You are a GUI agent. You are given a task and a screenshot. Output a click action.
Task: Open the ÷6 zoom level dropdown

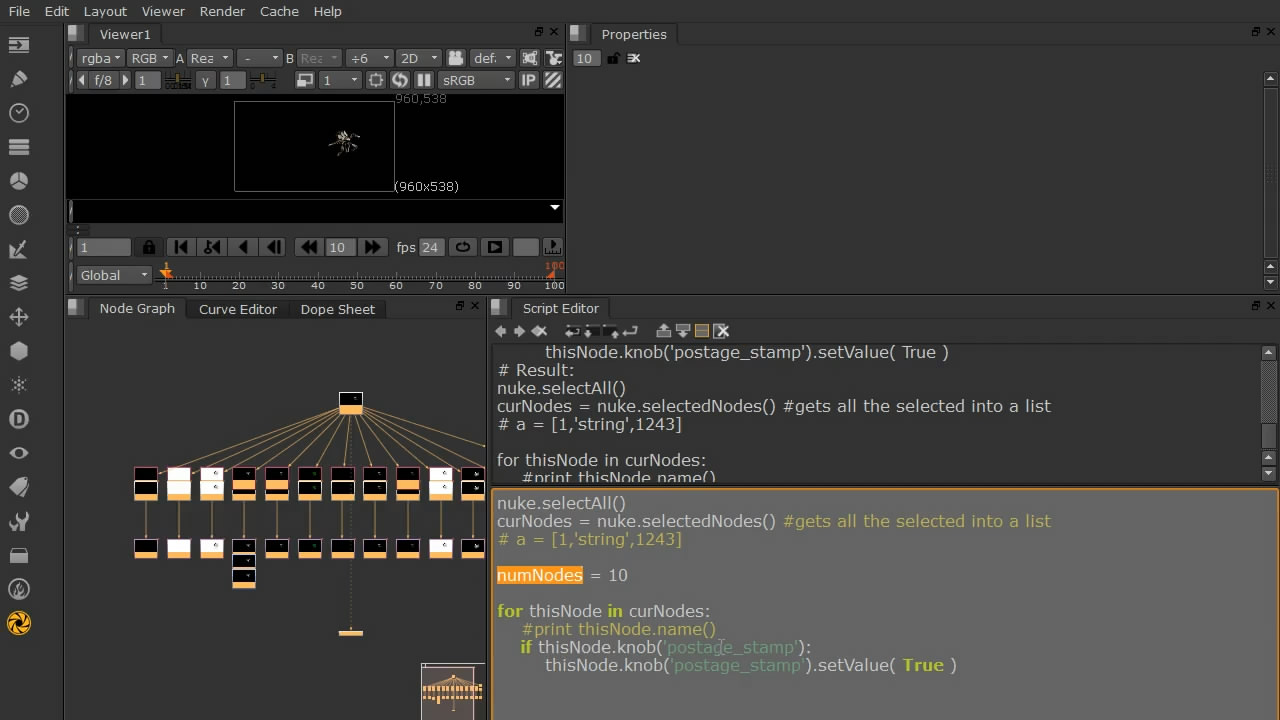pyautogui.click(x=370, y=58)
